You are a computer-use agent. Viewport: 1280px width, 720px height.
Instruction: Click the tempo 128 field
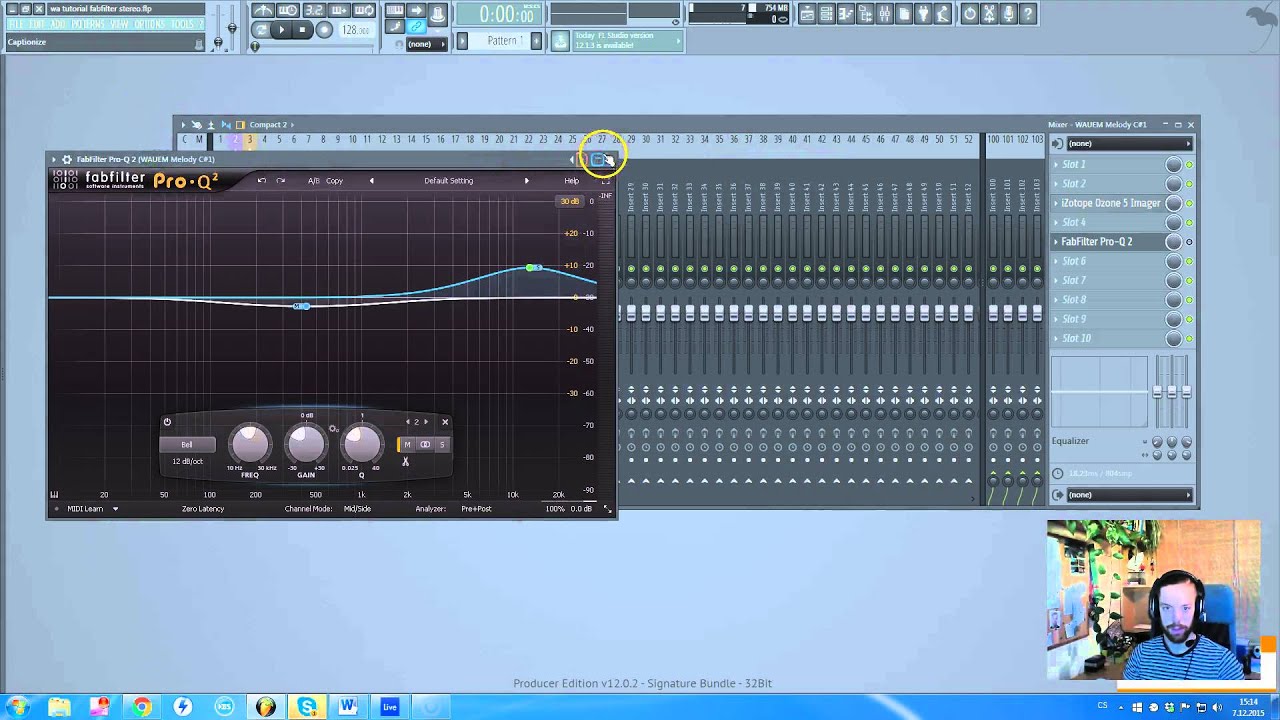(x=356, y=30)
